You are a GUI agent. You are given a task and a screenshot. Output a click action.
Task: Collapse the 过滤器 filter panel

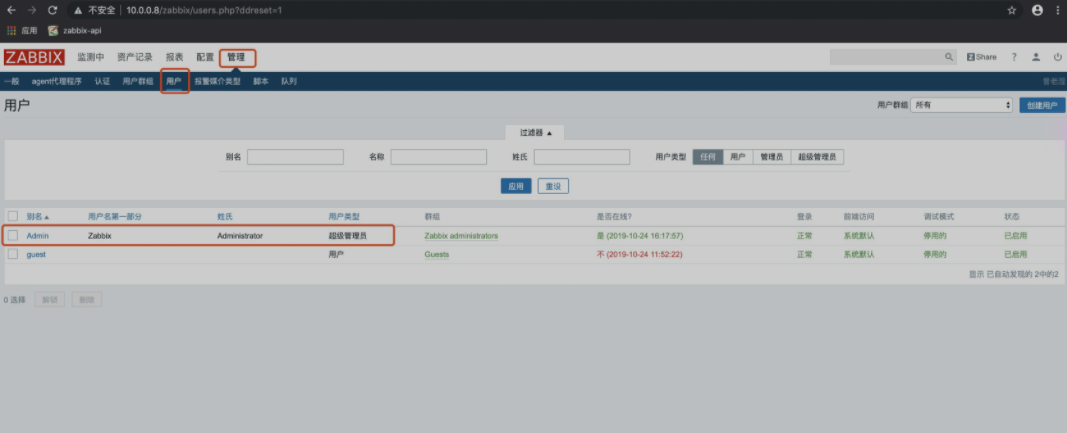pyautogui.click(x=536, y=133)
